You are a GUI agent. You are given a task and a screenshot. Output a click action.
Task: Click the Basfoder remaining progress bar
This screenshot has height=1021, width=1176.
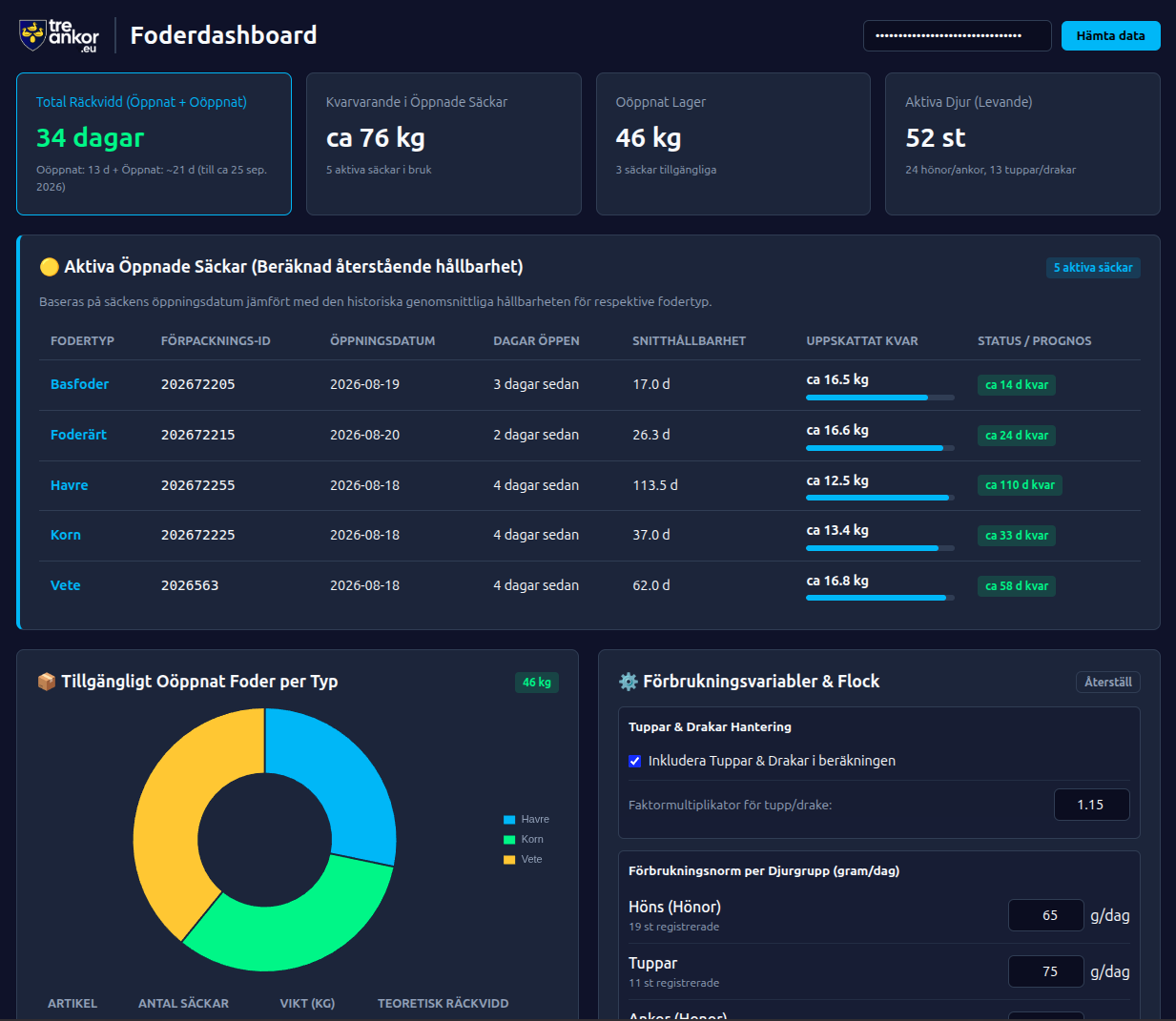click(880, 398)
